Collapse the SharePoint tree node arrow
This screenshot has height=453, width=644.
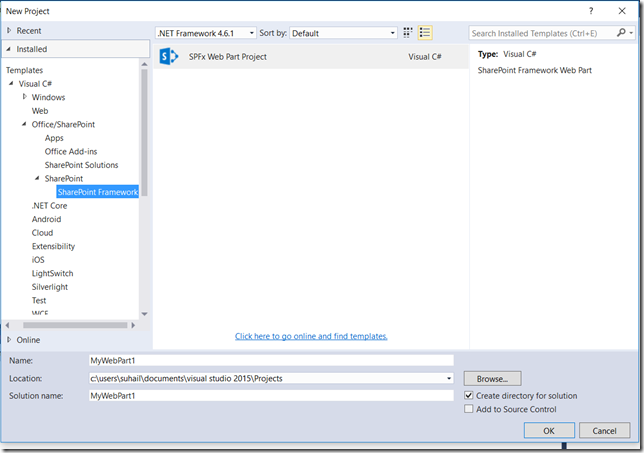click(x=37, y=178)
